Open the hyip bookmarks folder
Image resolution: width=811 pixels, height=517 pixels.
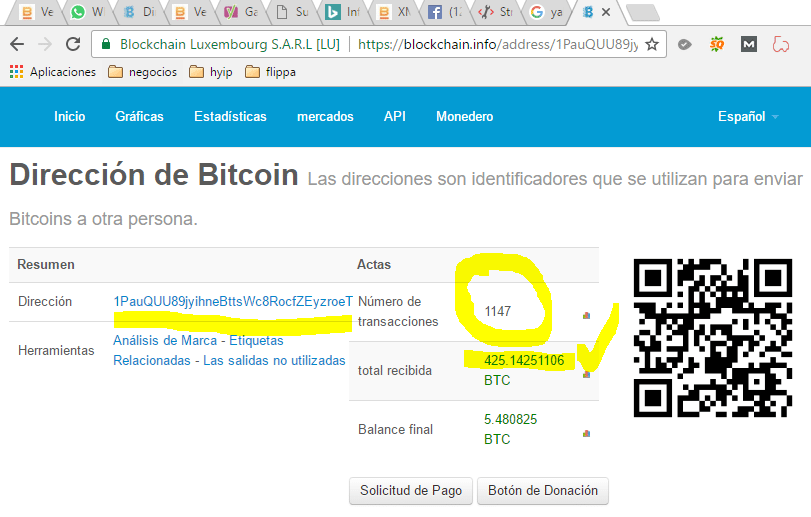[x=211, y=72]
